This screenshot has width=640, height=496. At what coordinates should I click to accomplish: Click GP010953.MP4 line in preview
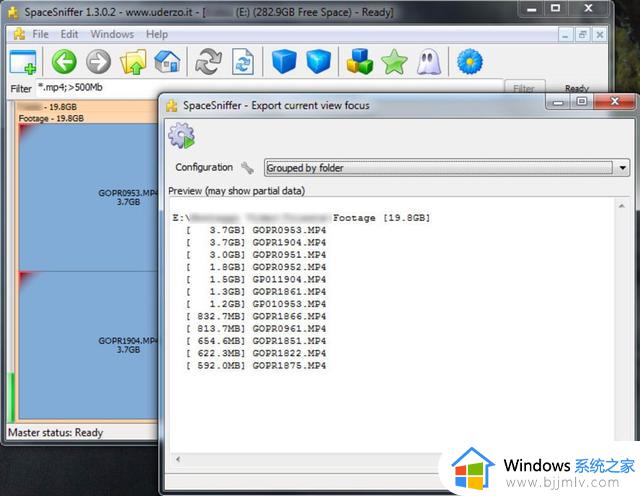pyautogui.click(x=256, y=304)
